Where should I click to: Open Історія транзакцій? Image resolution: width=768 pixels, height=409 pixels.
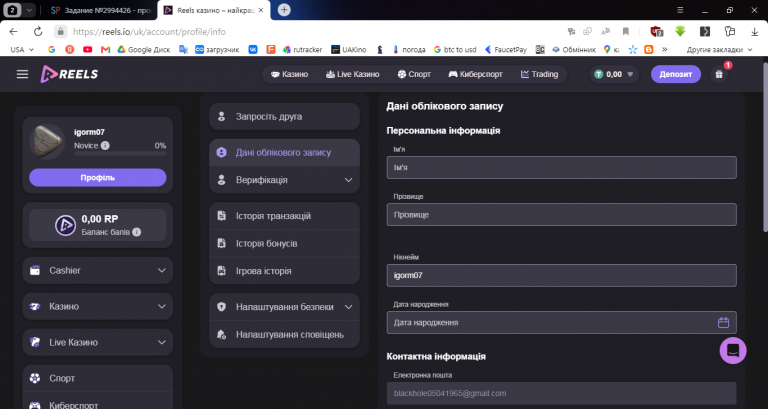point(284,216)
